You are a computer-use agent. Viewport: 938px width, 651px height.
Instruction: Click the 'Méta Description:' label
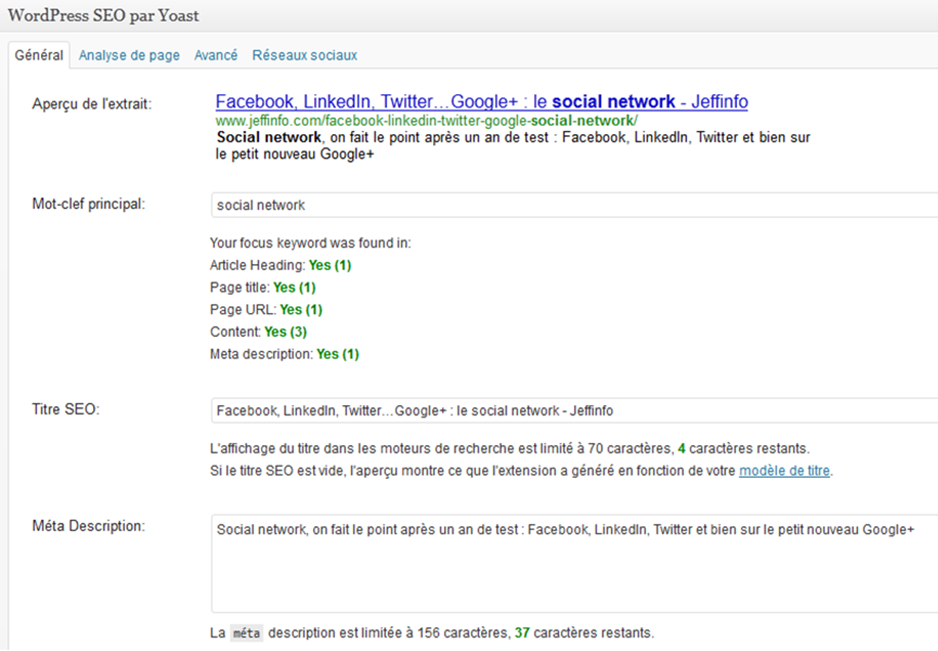pos(89,526)
